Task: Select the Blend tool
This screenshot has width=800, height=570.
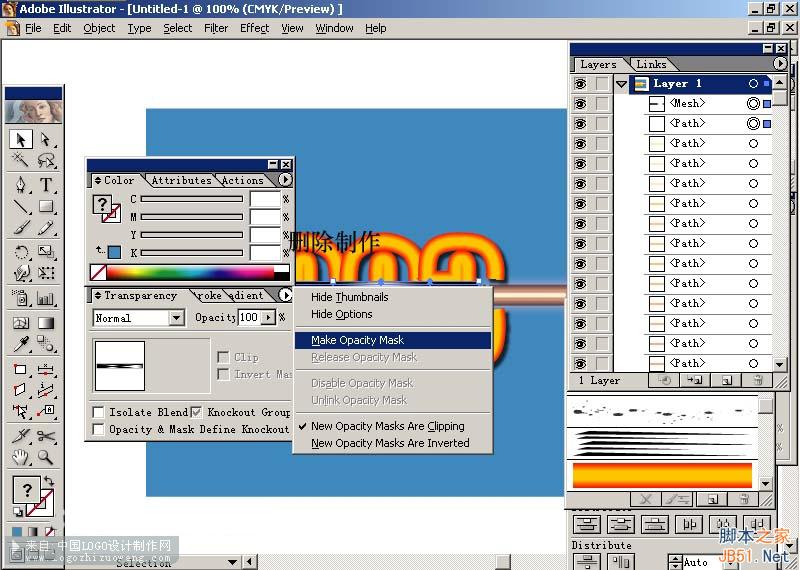Action: (46, 344)
